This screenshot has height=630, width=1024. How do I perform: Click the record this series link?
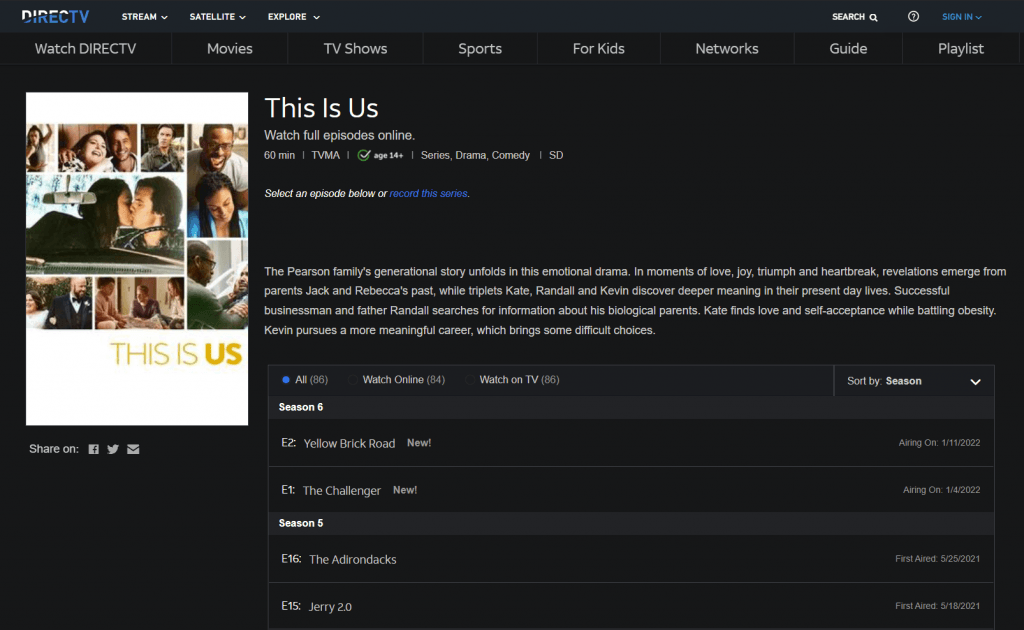(x=428, y=193)
